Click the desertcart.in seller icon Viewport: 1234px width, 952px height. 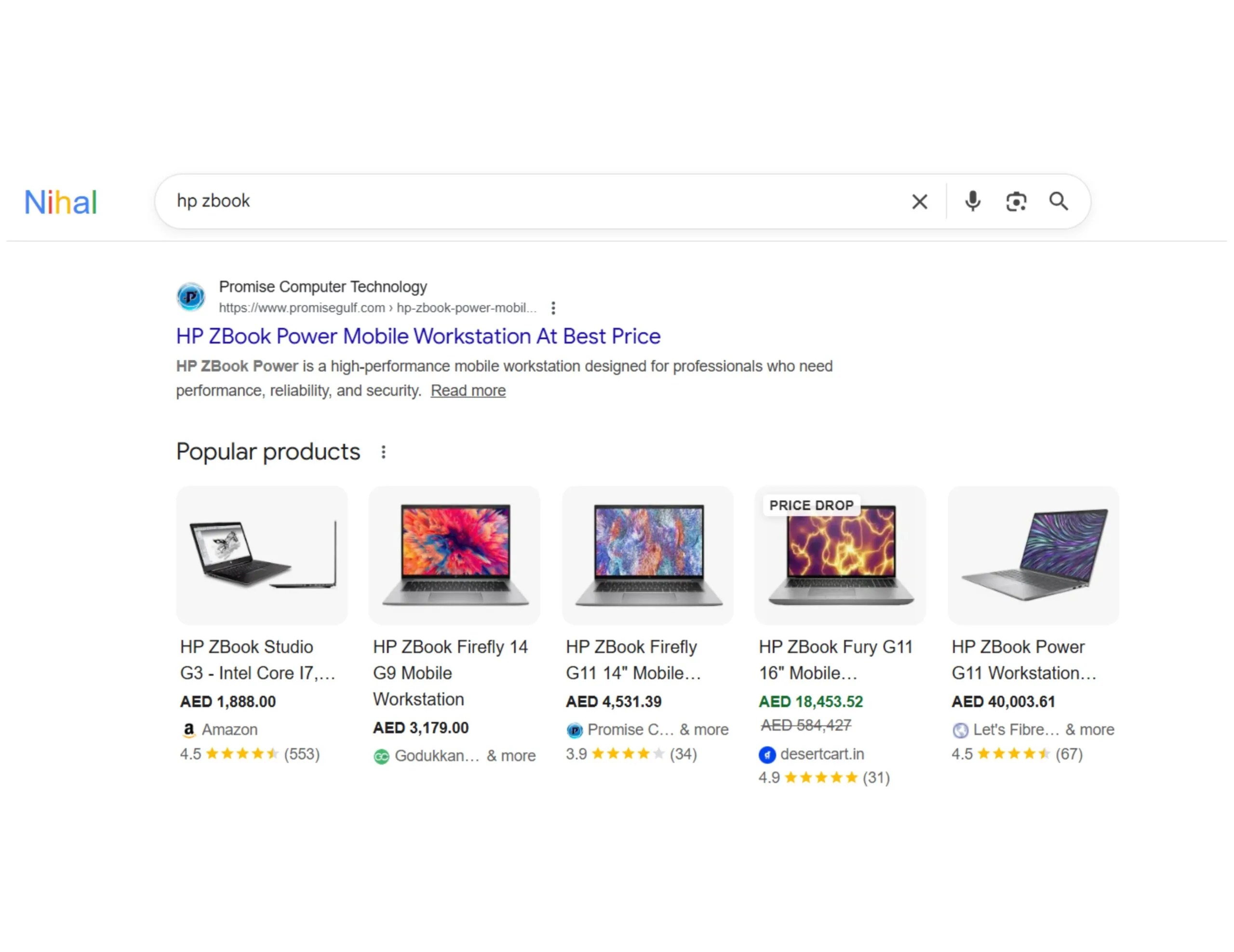click(767, 754)
